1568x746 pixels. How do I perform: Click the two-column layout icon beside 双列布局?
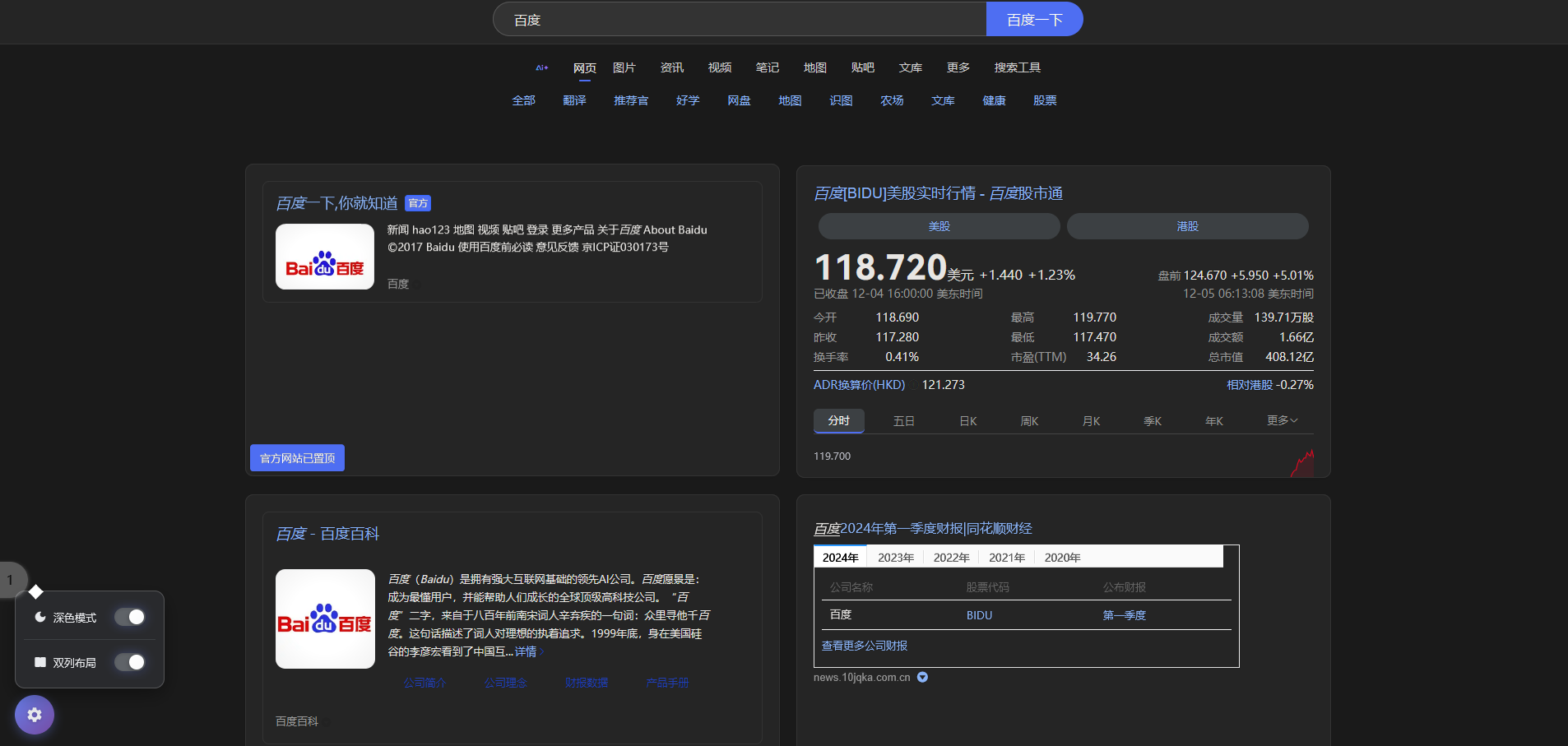(x=40, y=662)
